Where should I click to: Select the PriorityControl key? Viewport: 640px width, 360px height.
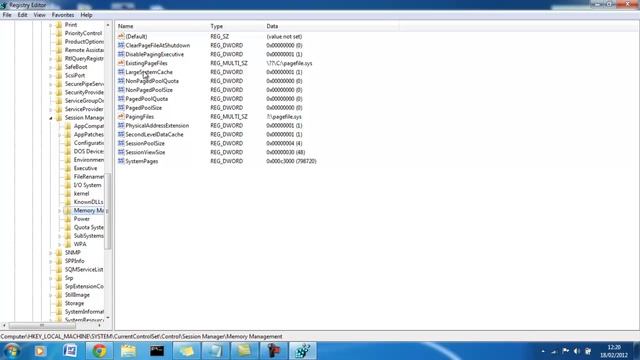tap(83, 33)
